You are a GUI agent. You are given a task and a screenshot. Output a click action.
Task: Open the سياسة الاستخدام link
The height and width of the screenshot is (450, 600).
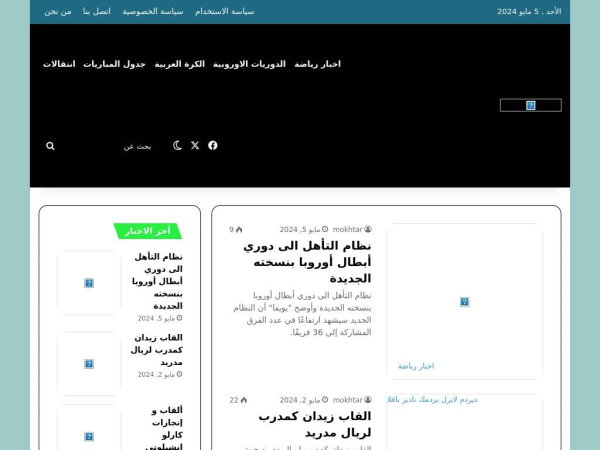224,11
